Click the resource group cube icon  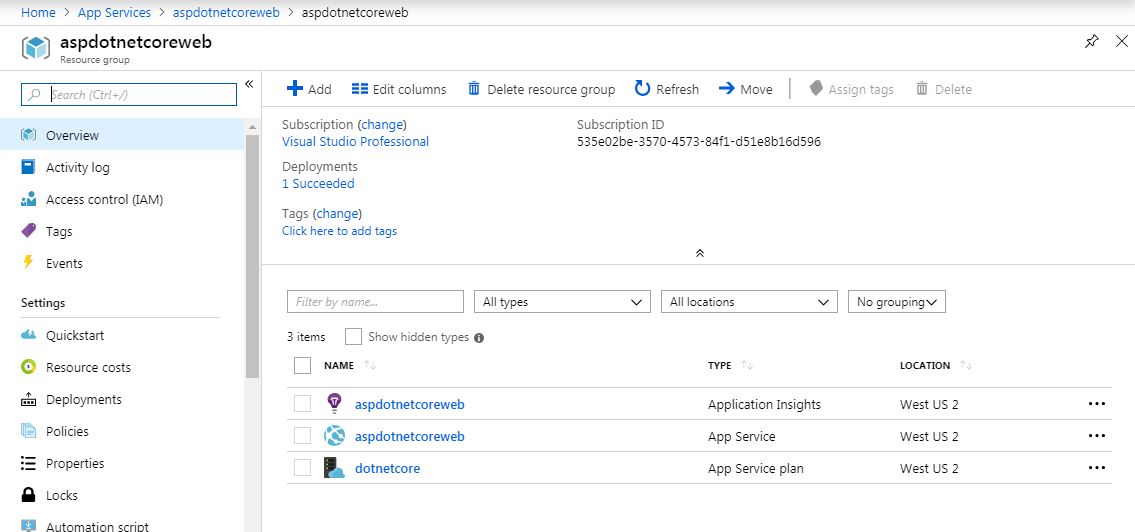pyautogui.click(x=36, y=48)
